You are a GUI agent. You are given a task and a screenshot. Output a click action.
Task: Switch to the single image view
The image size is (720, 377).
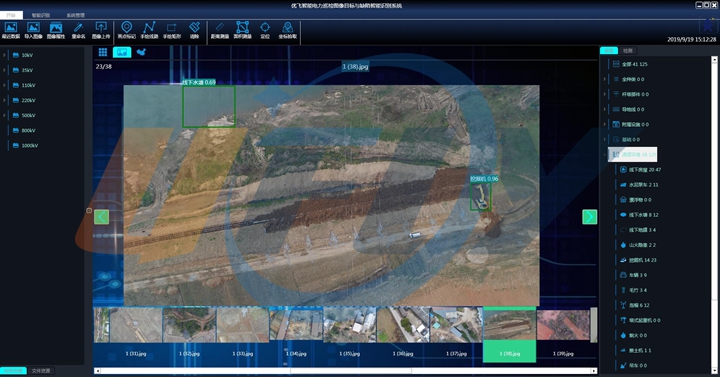click(x=122, y=52)
